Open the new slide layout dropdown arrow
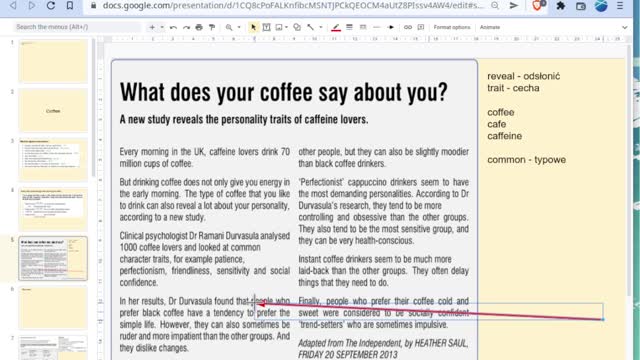This screenshot has height=360, width=640. pyautogui.click(x=162, y=27)
